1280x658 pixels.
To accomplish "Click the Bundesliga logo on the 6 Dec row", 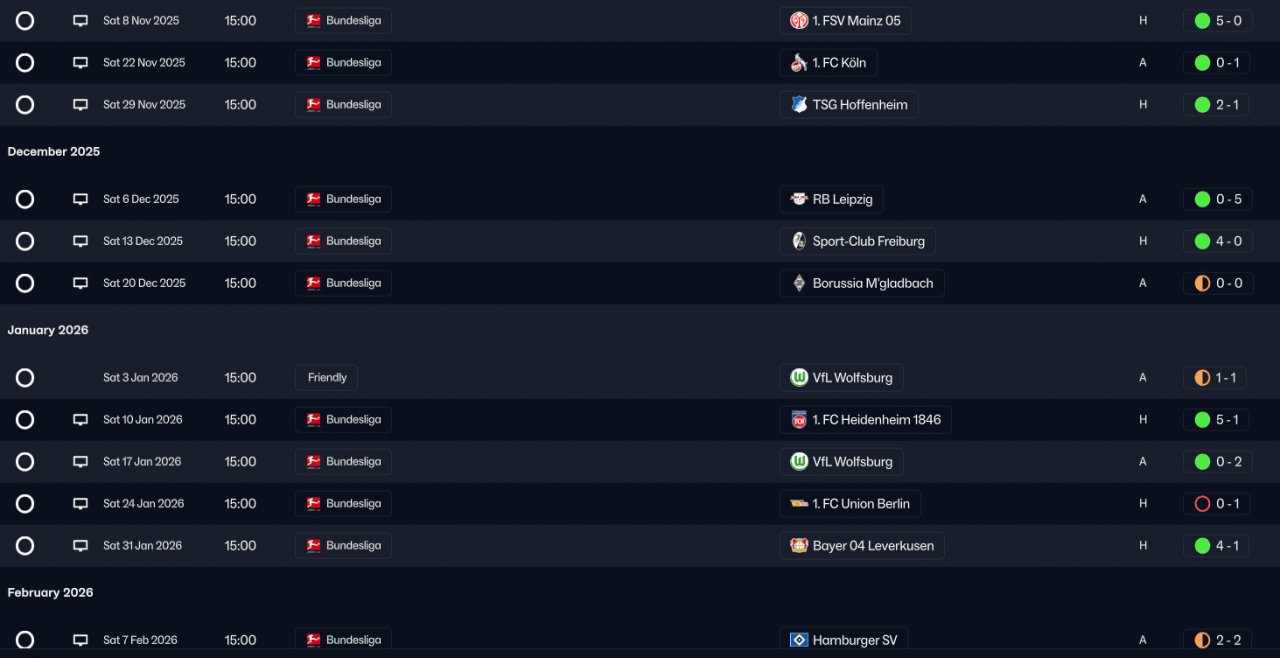I will pos(313,199).
